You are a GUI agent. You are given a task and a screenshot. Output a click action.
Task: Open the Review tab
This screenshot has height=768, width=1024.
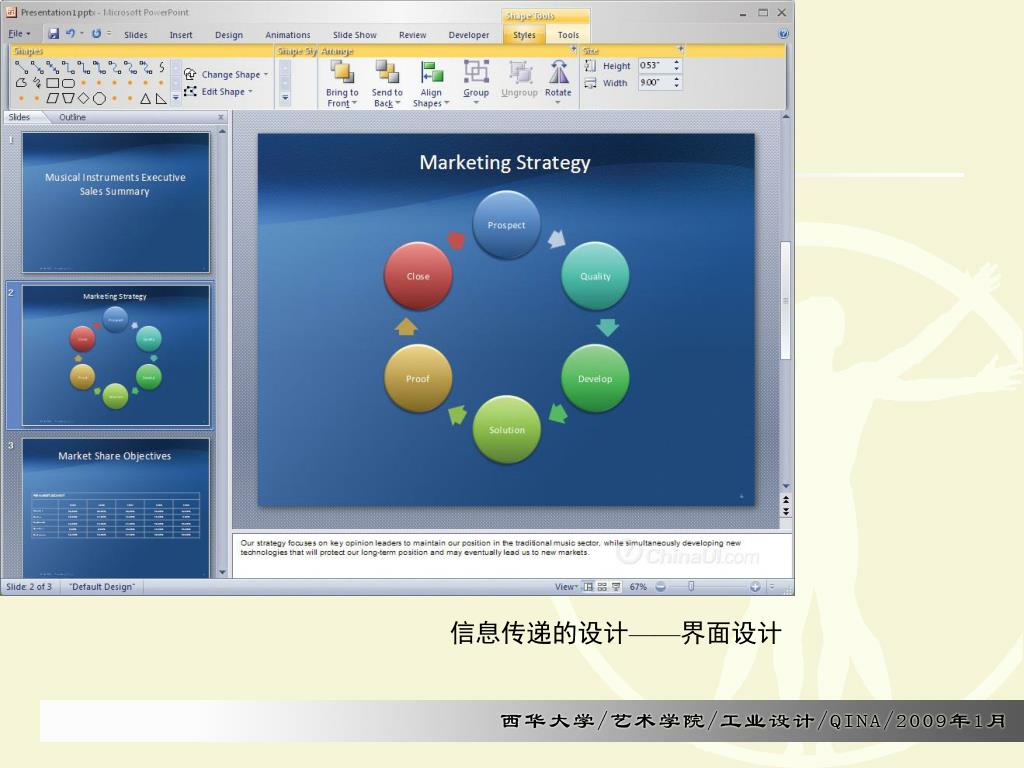(413, 35)
